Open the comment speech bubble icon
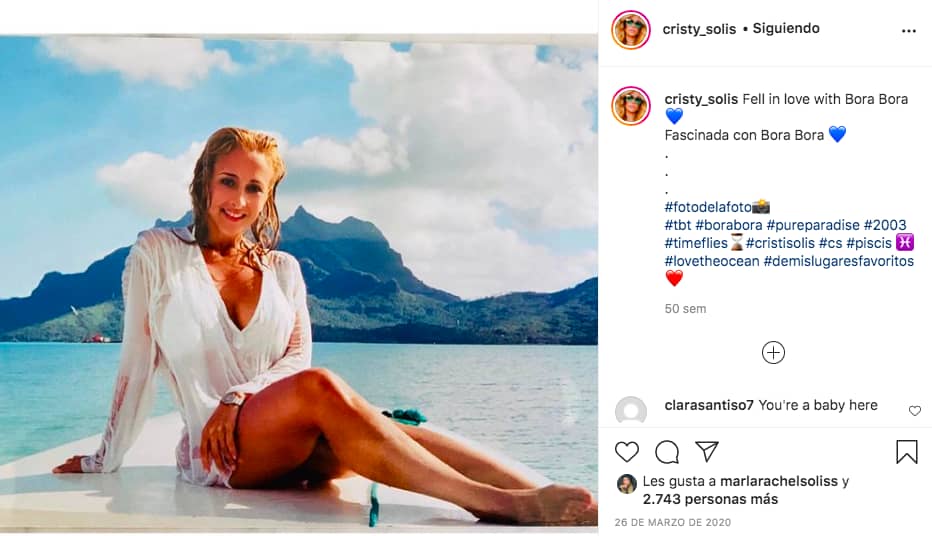The height and width of the screenshot is (536, 932). [667, 451]
